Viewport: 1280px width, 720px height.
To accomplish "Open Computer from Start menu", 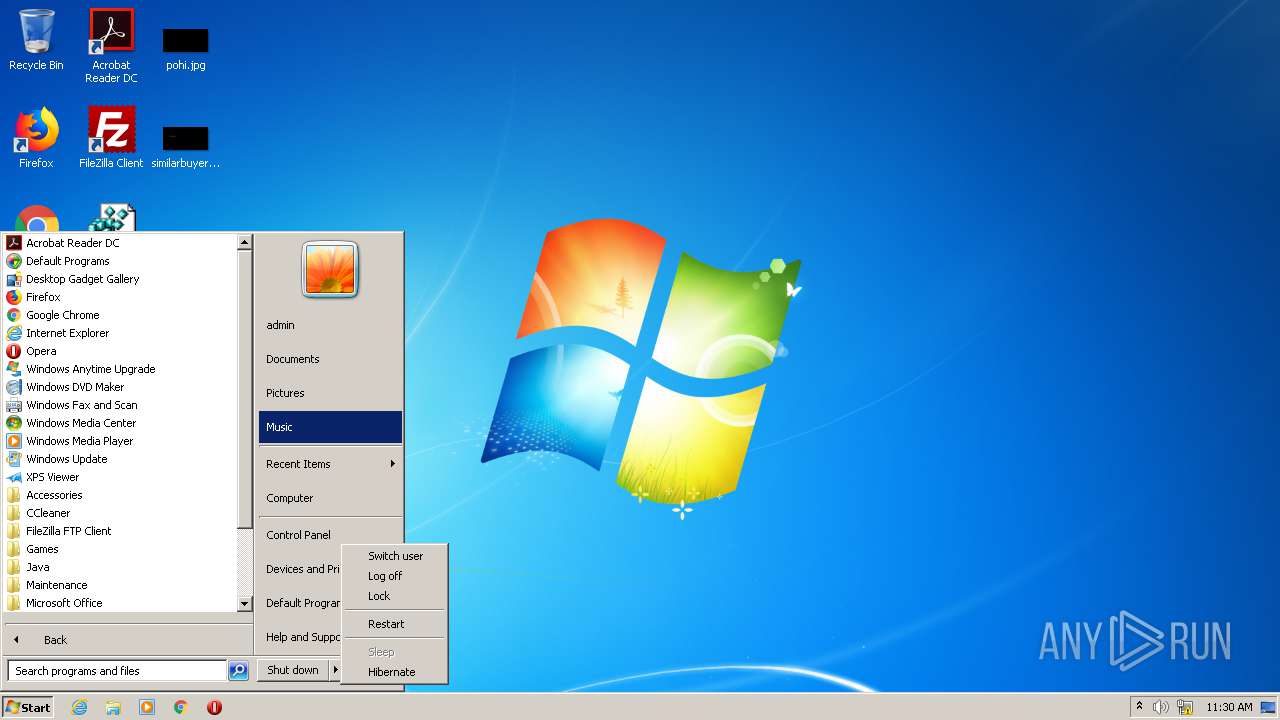I will (x=330, y=498).
